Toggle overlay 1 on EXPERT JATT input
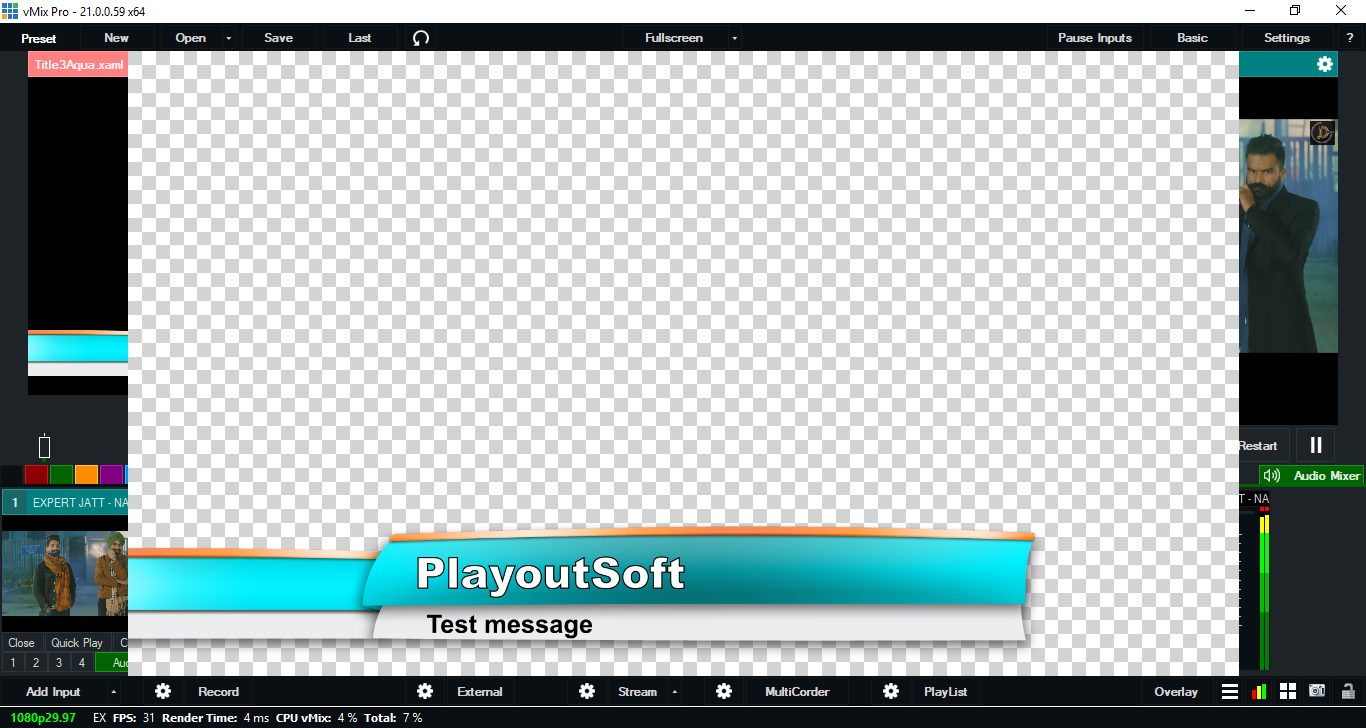This screenshot has width=1366, height=728. tap(13, 662)
